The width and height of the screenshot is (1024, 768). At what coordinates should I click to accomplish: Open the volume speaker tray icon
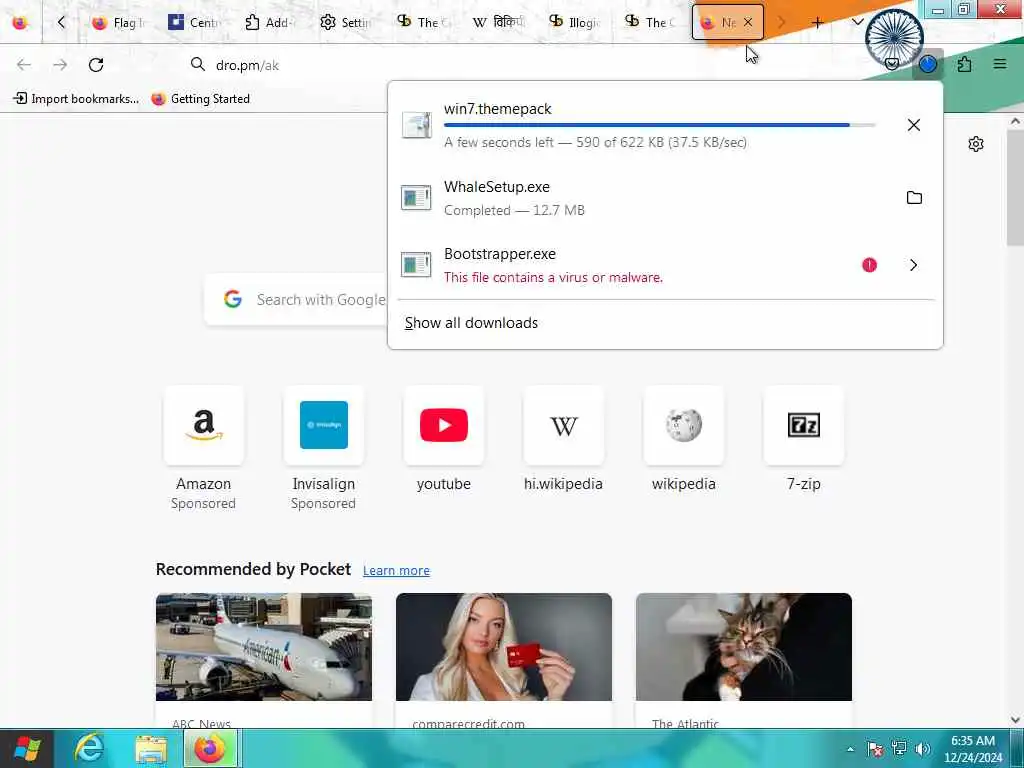pyautogui.click(x=923, y=749)
